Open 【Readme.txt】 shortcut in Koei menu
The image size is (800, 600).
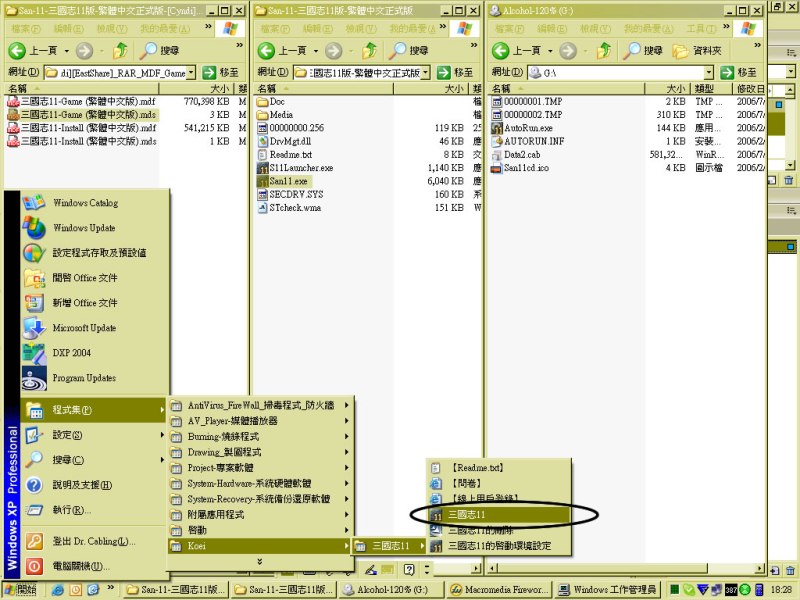498,467
